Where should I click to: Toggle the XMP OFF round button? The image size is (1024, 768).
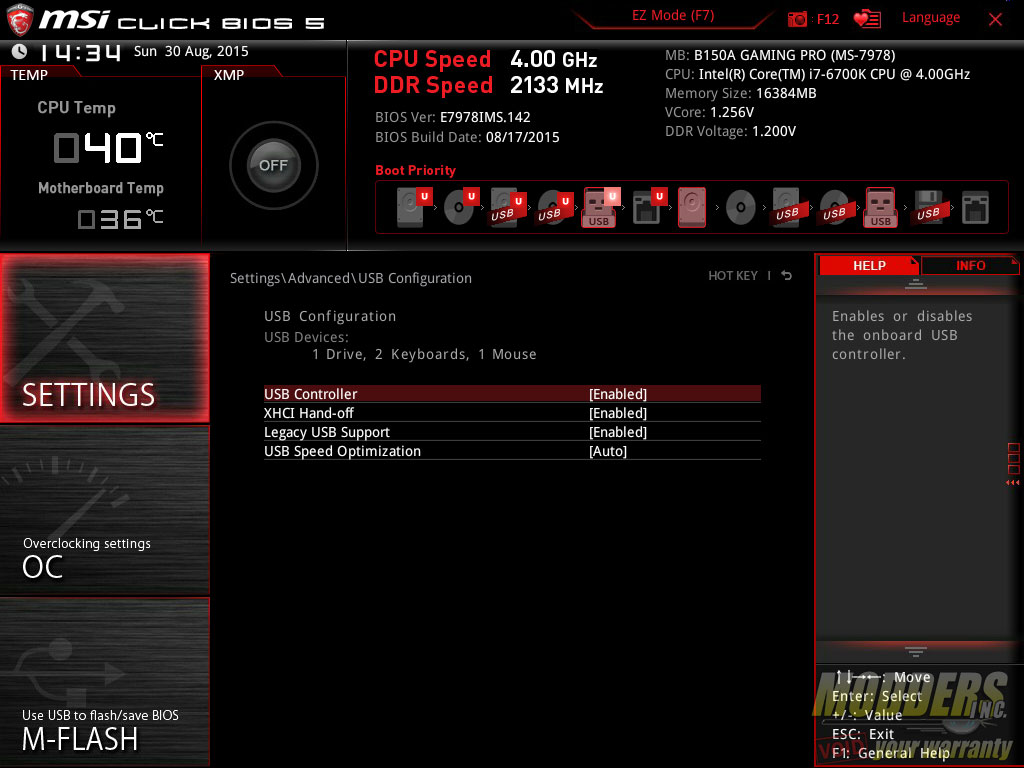tap(273, 165)
